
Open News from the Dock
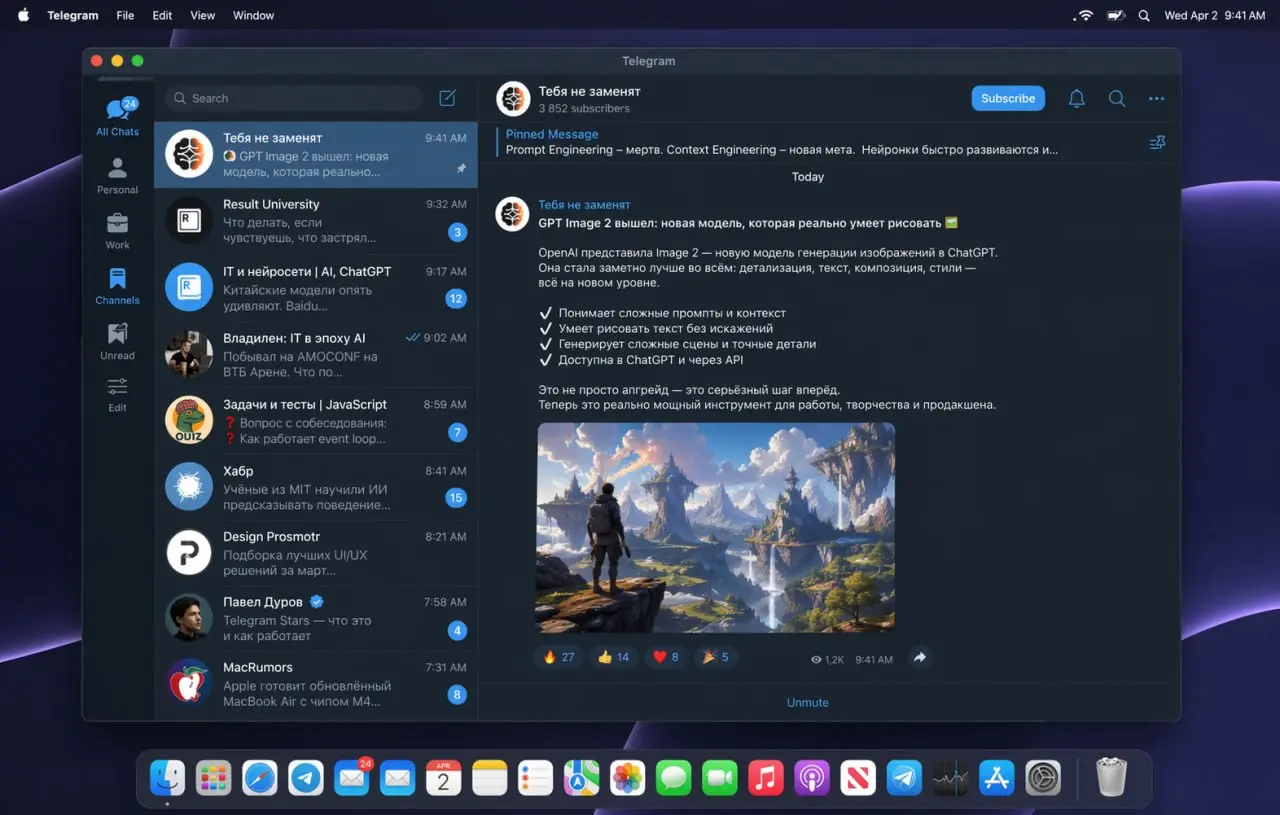tap(858, 777)
